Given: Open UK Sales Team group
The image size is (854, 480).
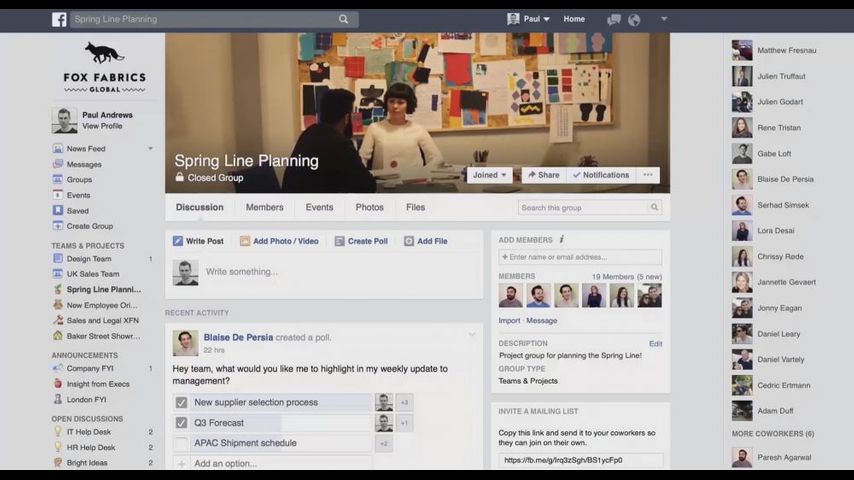Looking at the screenshot, I should [x=92, y=274].
